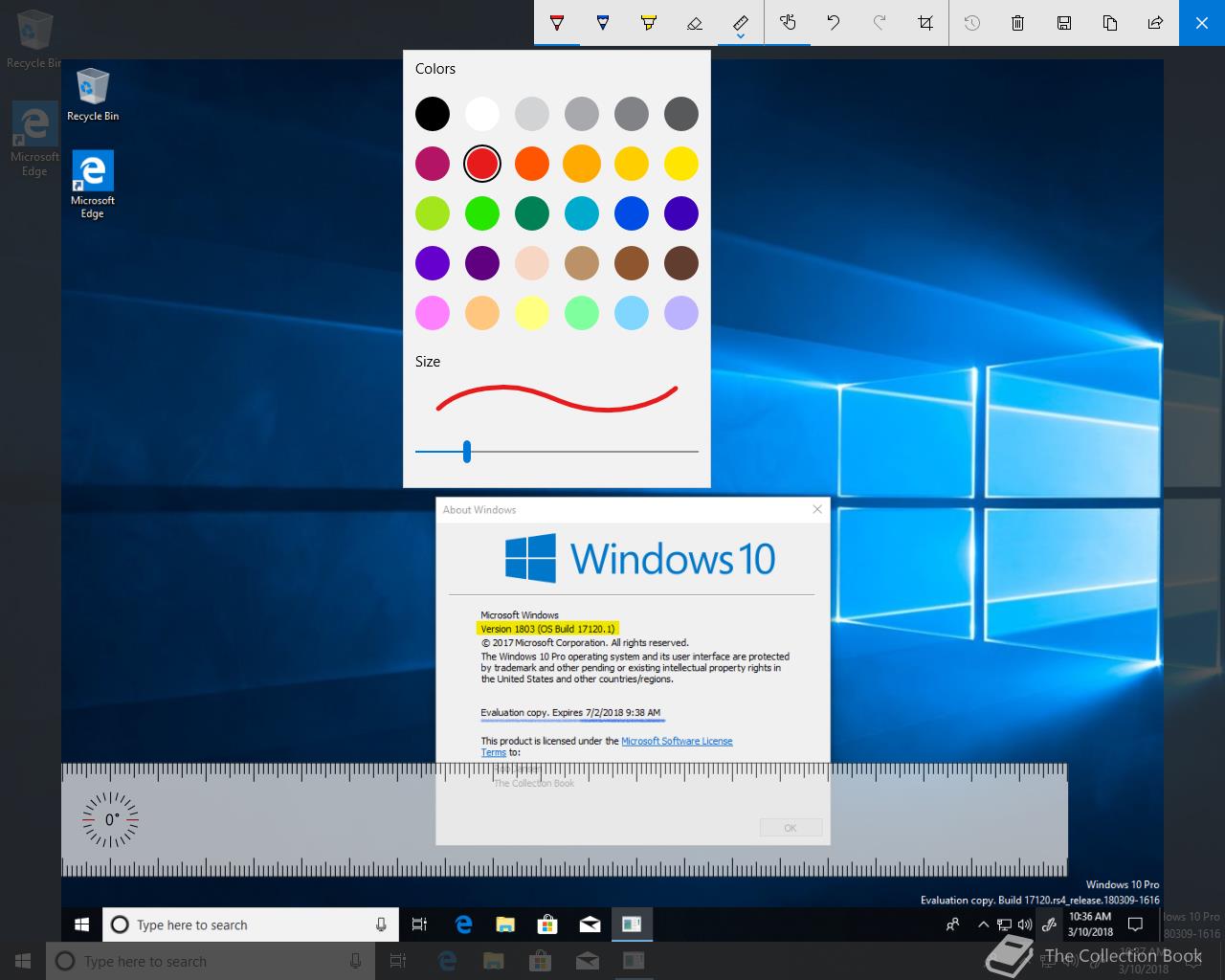Select the Crop tool
Screen dimensions: 1225x980
925,22
